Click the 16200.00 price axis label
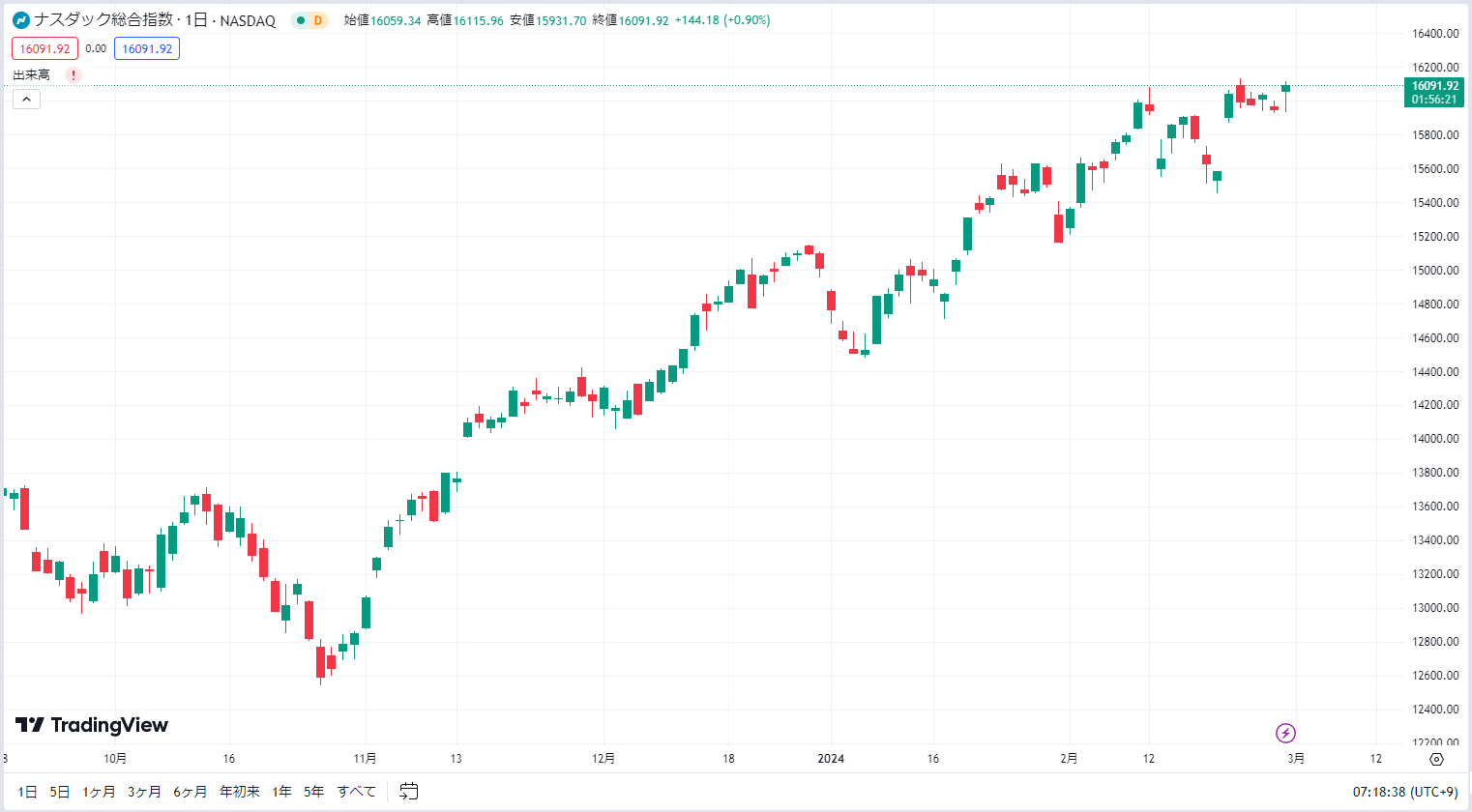 click(1435, 68)
